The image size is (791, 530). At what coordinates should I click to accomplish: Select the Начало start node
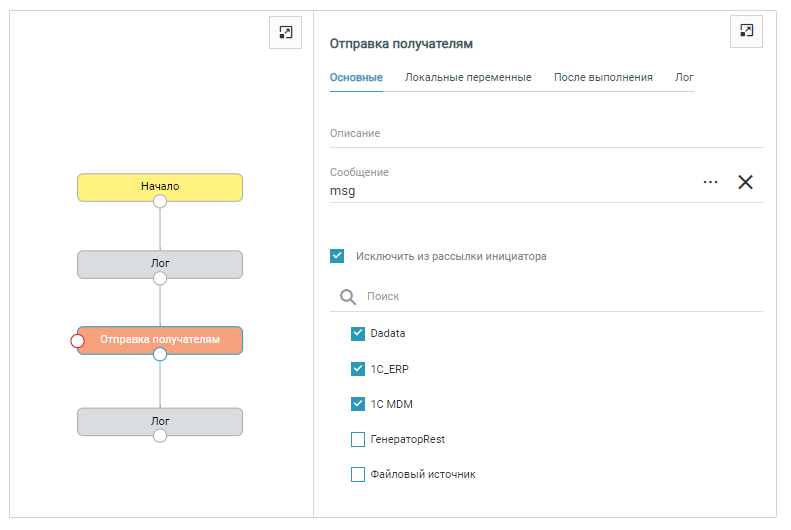coord(160,186)
